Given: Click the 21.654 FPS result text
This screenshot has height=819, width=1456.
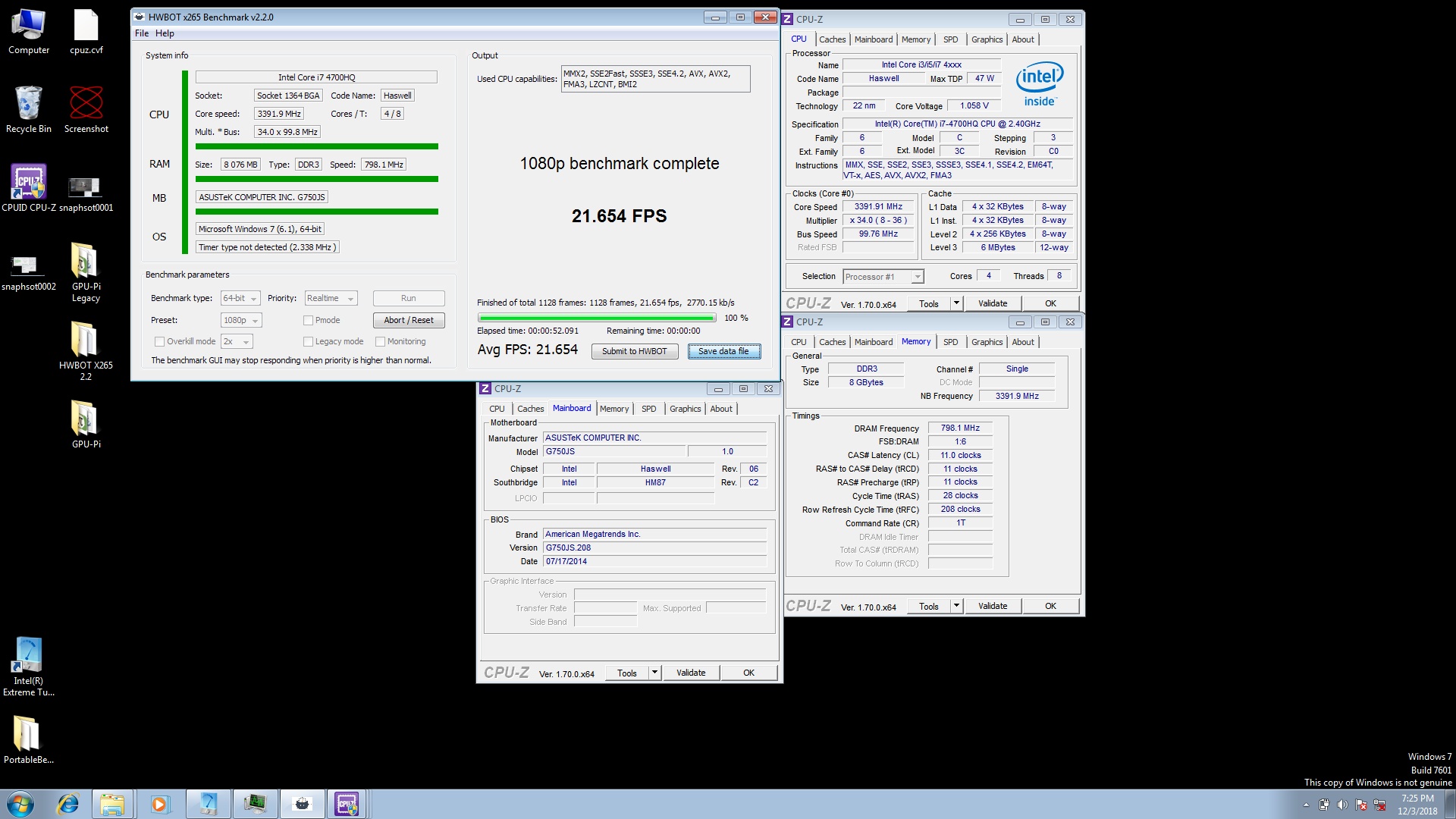Looking at the screenshot, I should (620, 216).
